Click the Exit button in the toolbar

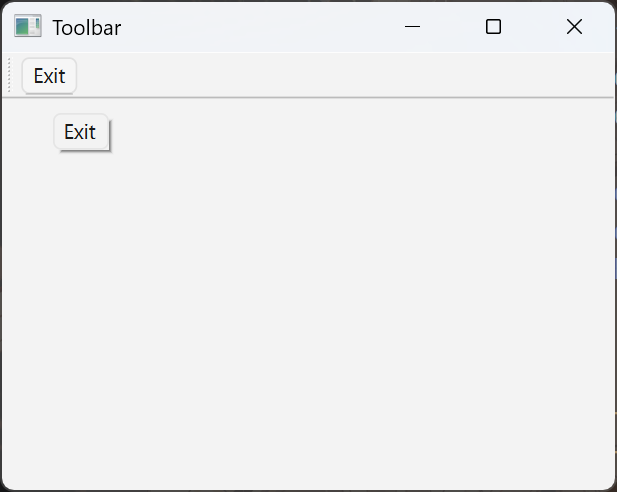point(49,76)
